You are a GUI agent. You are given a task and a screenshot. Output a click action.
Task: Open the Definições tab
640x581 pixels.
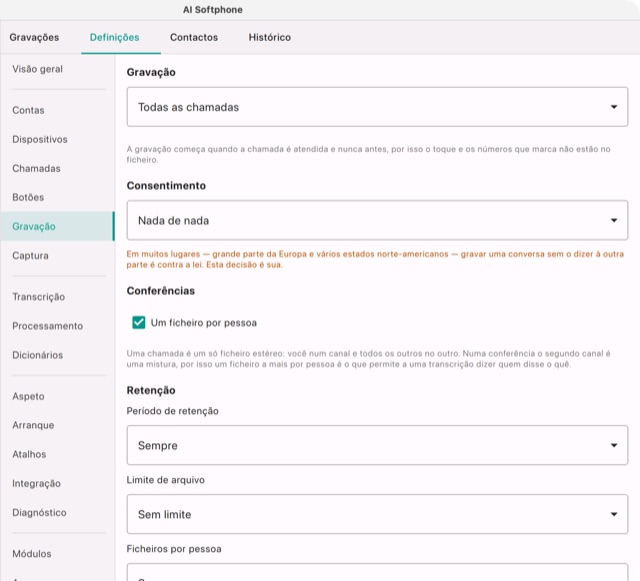click(x=115, y=37)
